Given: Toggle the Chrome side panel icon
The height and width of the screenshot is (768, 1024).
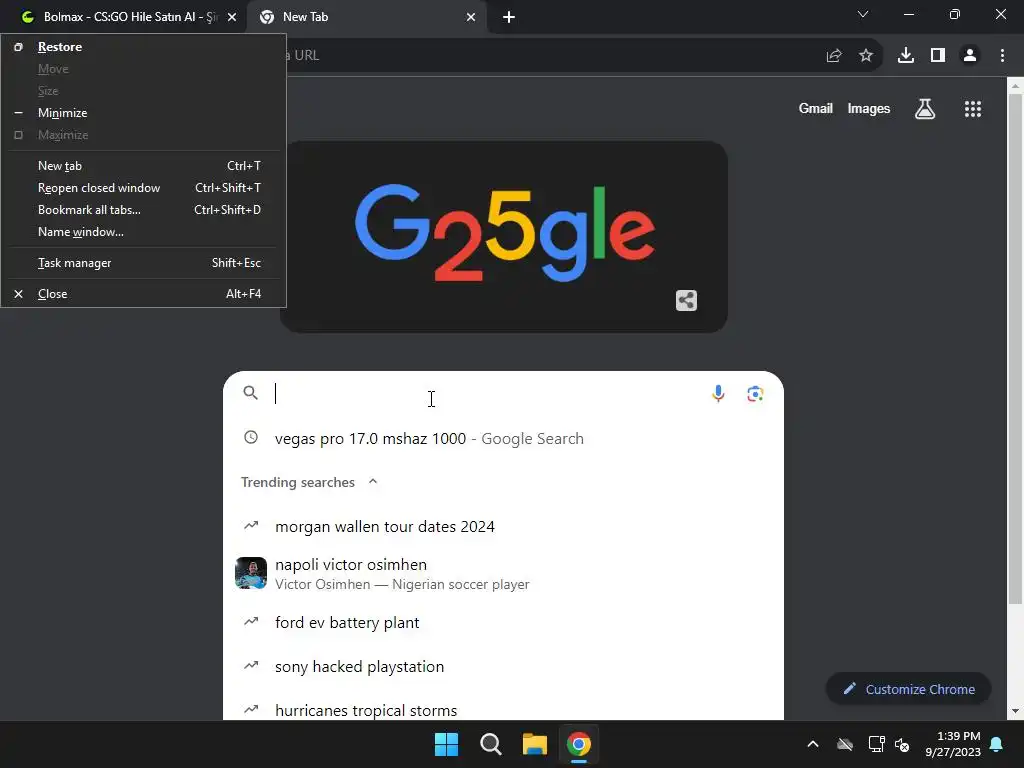Looking at the screenshot, I should coord(938,56).
